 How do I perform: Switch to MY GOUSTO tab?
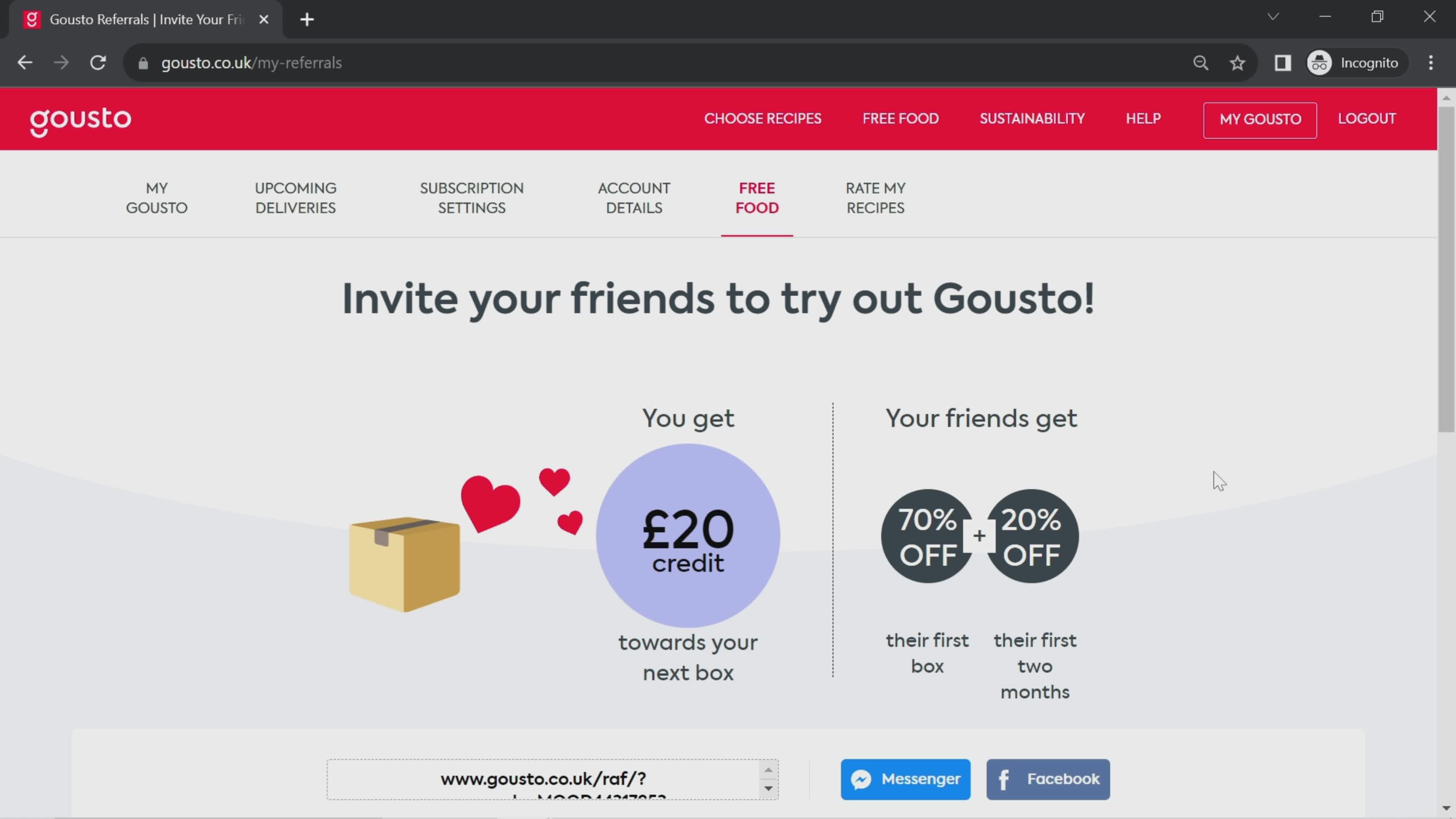pos(157,198)
